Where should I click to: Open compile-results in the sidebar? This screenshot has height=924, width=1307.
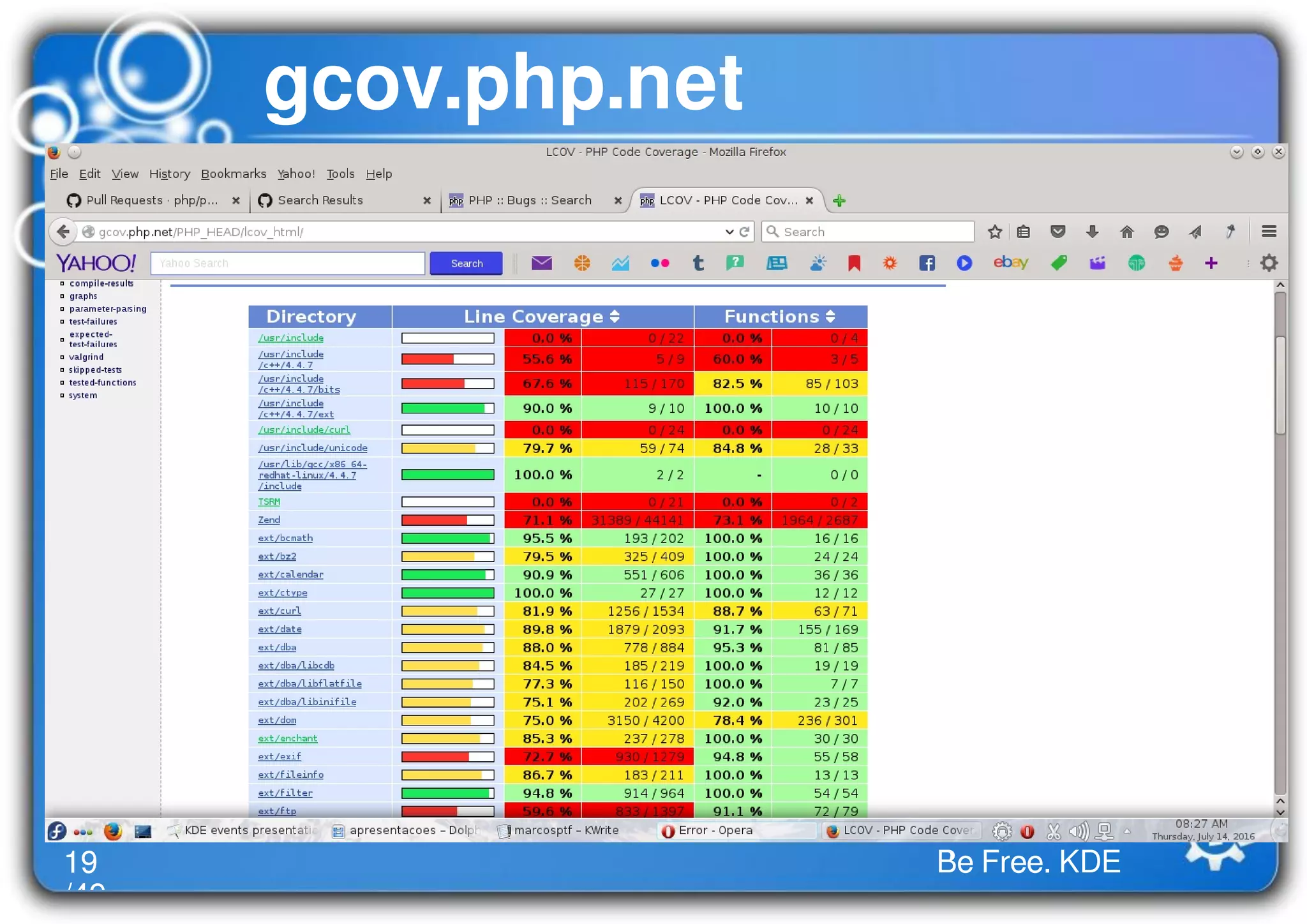(x=101, y=283)
